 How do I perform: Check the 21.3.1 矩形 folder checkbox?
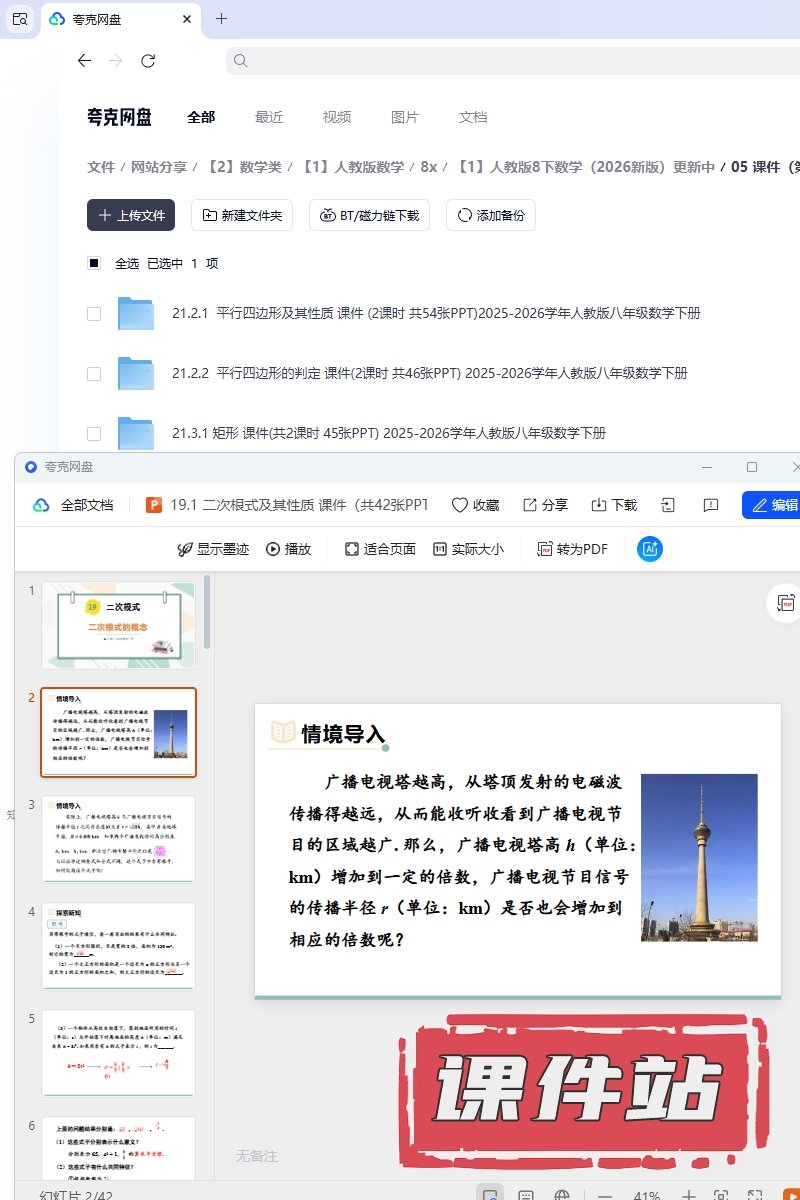pos(94,433)
